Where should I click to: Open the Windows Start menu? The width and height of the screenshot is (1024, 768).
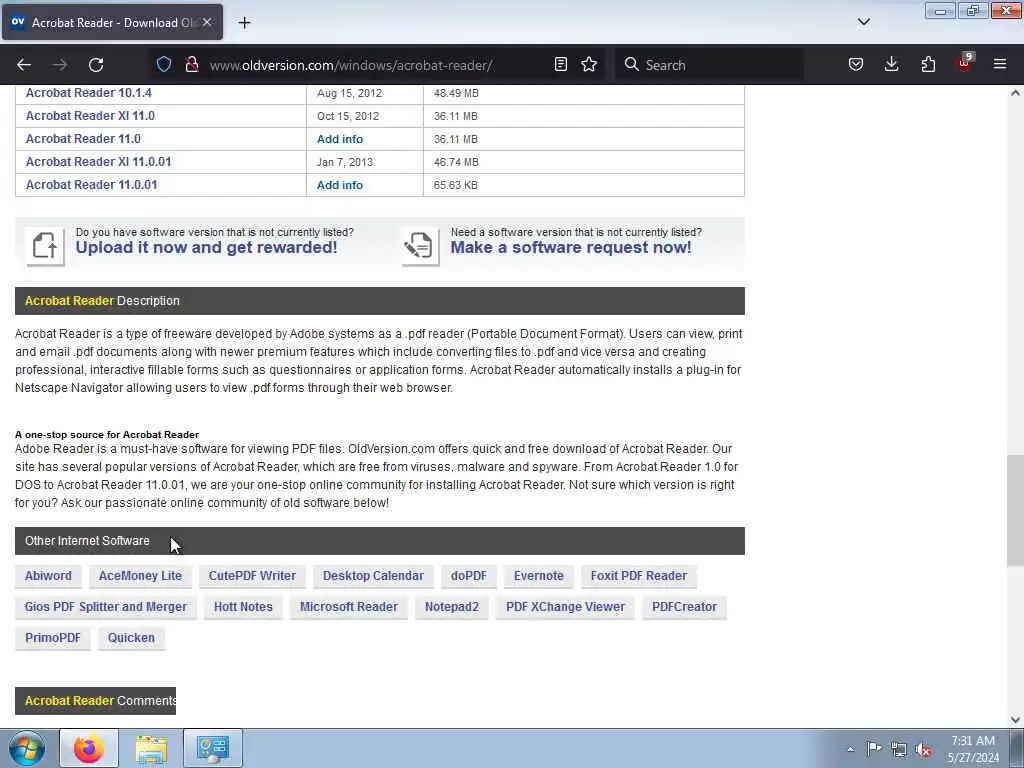coord(27,748)
